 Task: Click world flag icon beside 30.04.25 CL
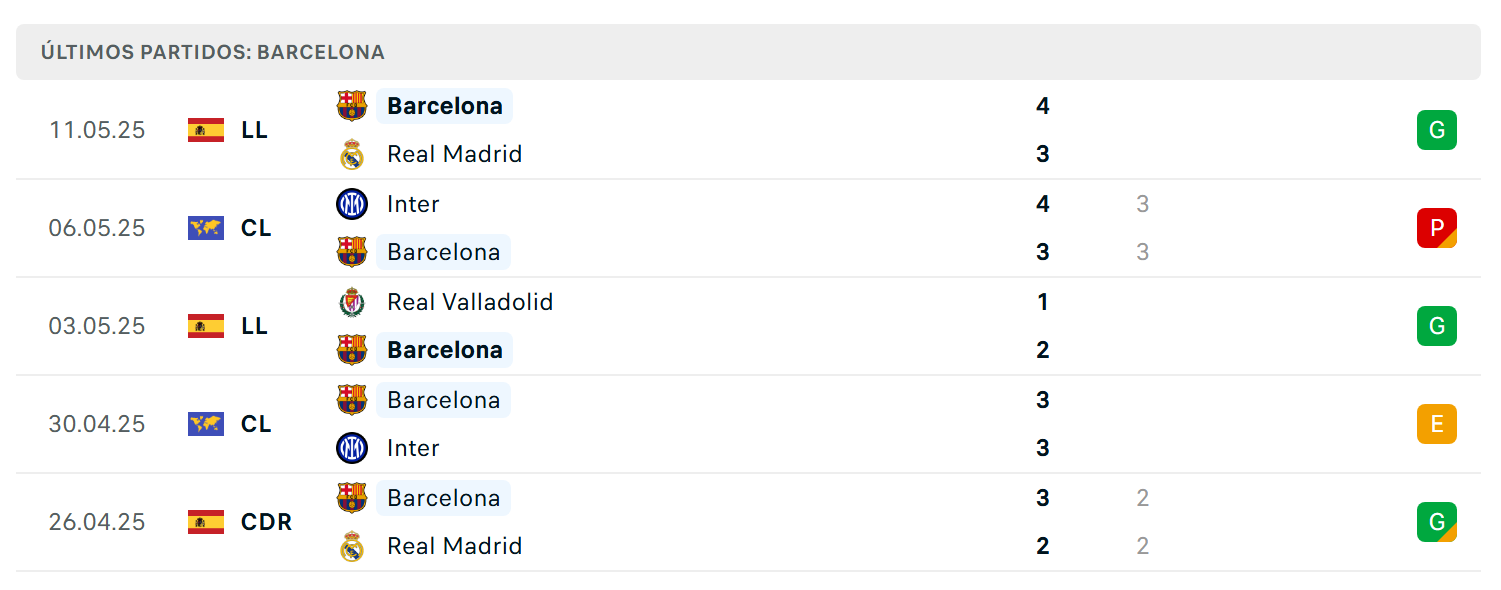[x=206, y=424]
